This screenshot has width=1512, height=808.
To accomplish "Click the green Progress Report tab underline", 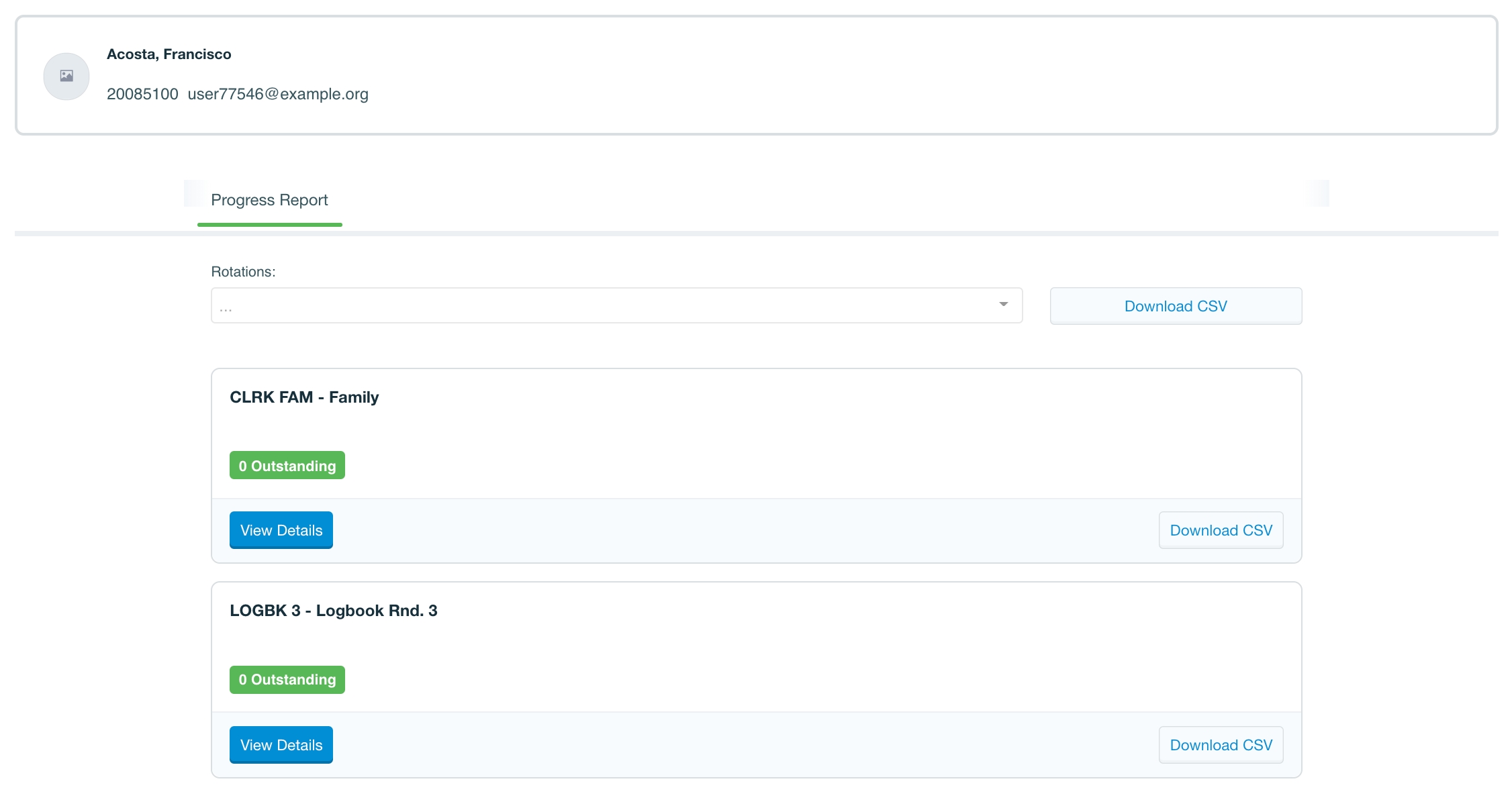I will pos(269,225).
